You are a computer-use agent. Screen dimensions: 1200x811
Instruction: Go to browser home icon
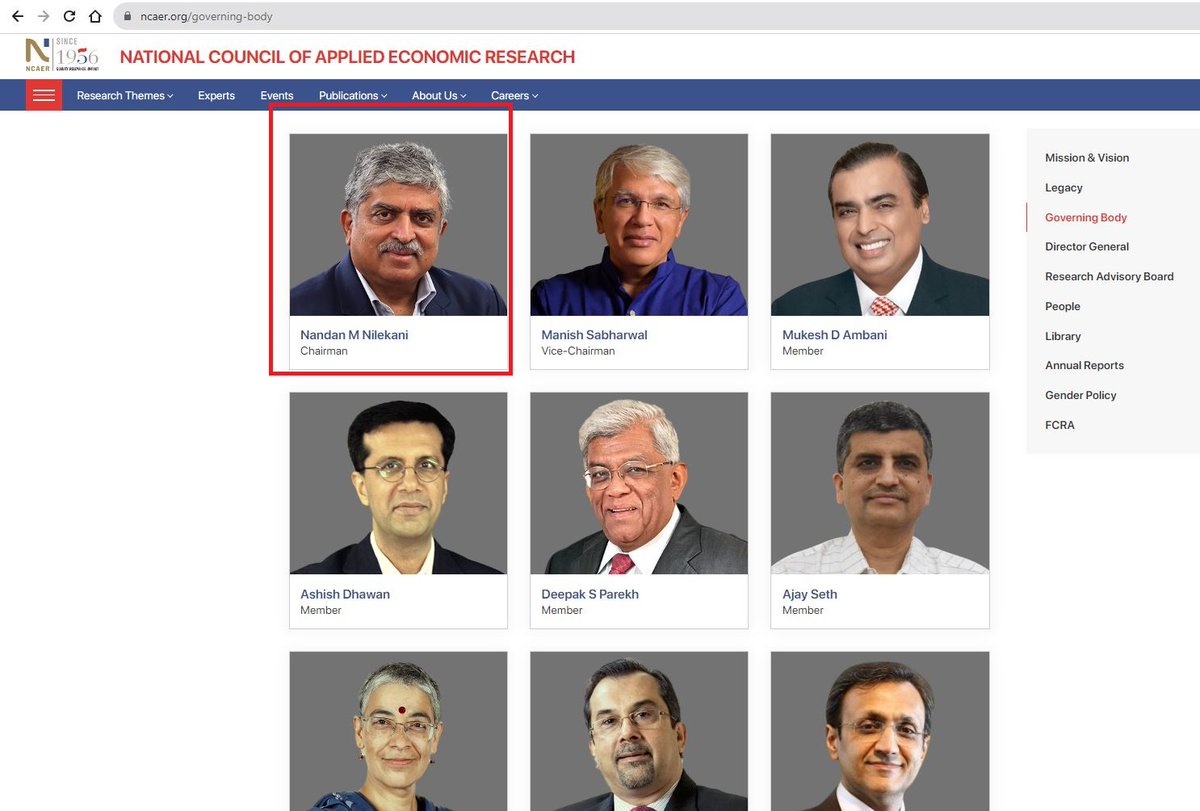pos(95,16)
